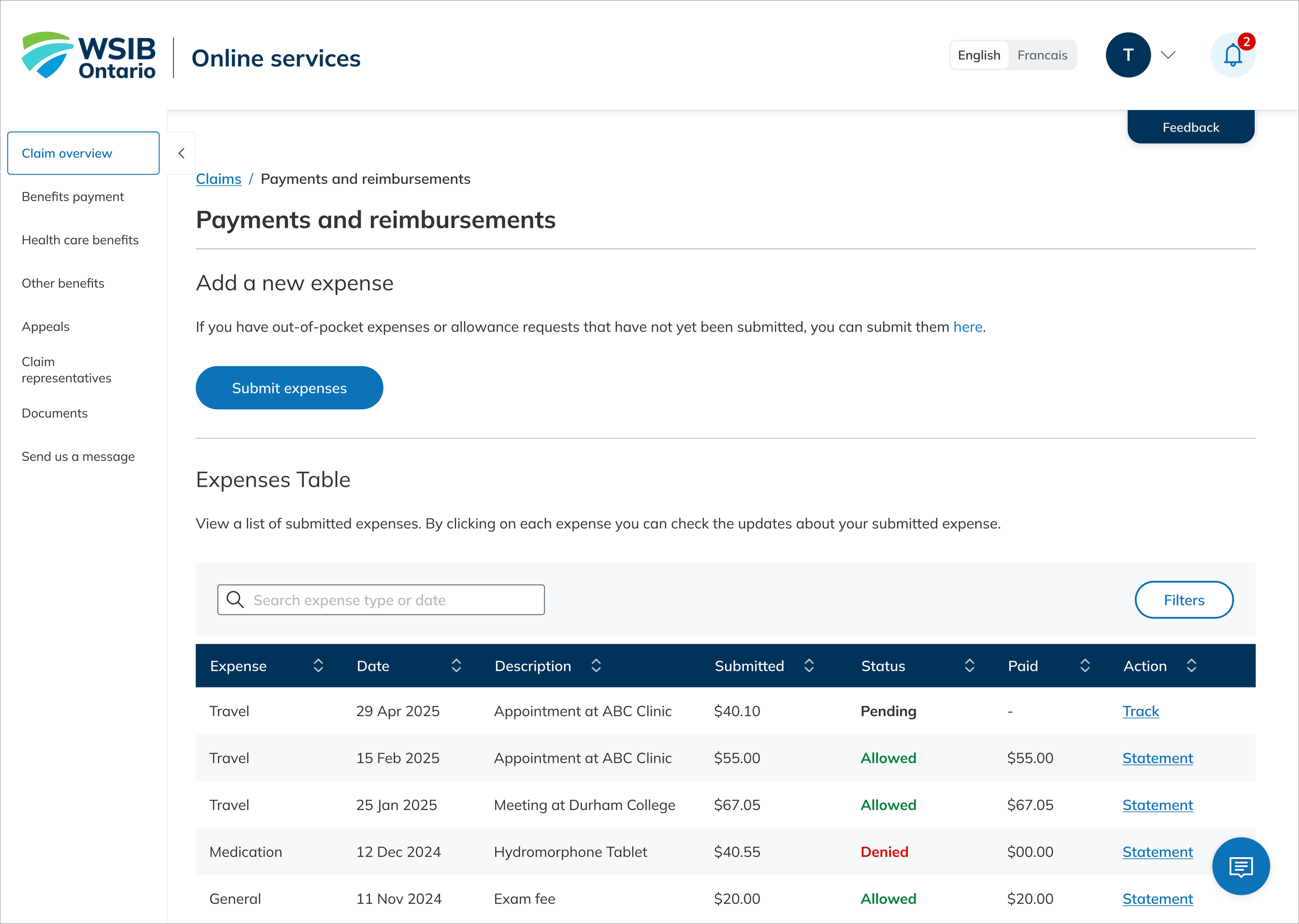Sort table by Date column arrows
1299x924 pixels.
456,666
